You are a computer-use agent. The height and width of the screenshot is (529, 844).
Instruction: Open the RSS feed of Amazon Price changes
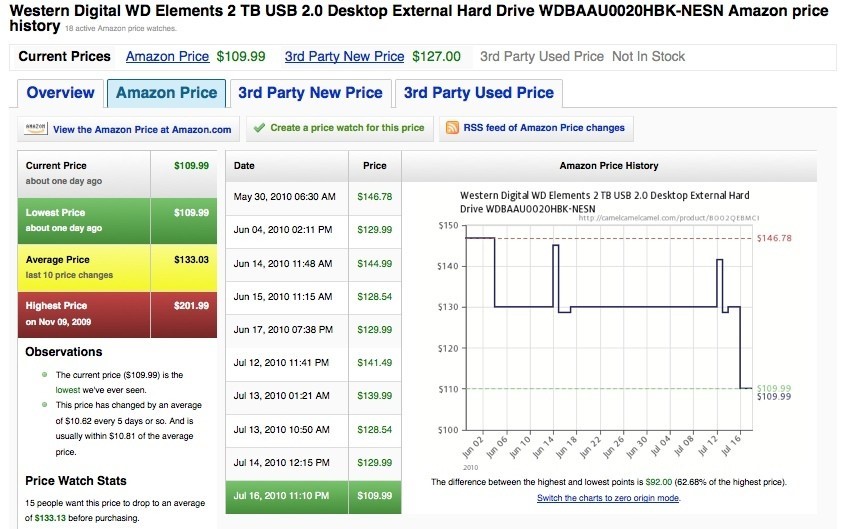coord(544,128)
